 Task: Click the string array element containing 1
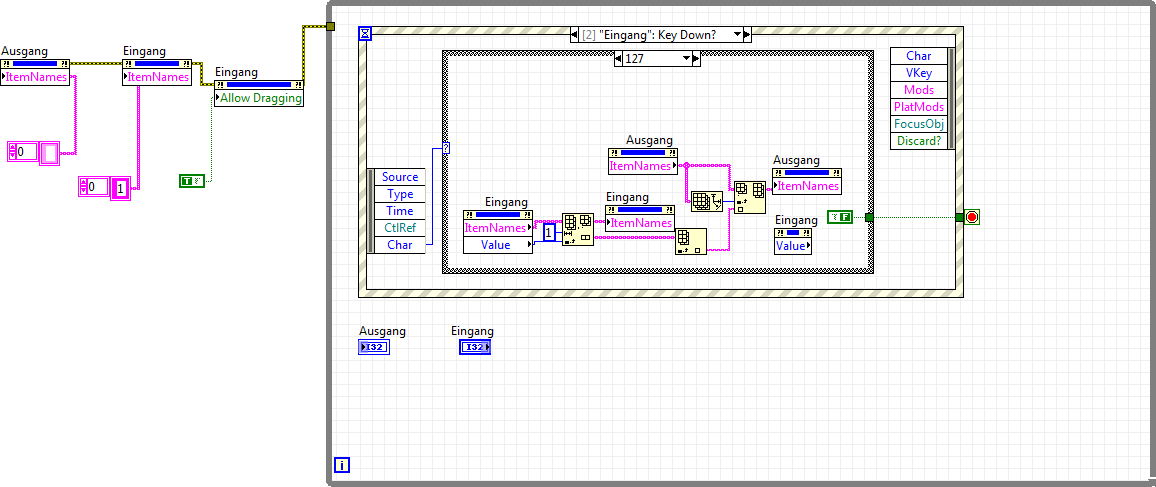click(121, 187)
